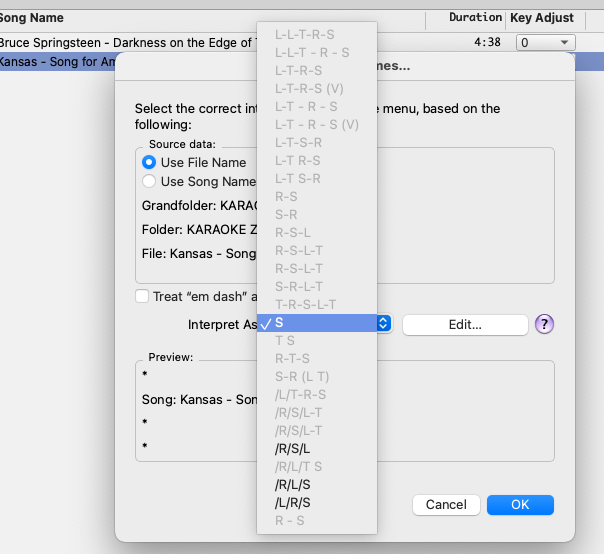Click the Interpret As popup arrows
This screenshot has width=604, height=554.
[x=384, y=324]
